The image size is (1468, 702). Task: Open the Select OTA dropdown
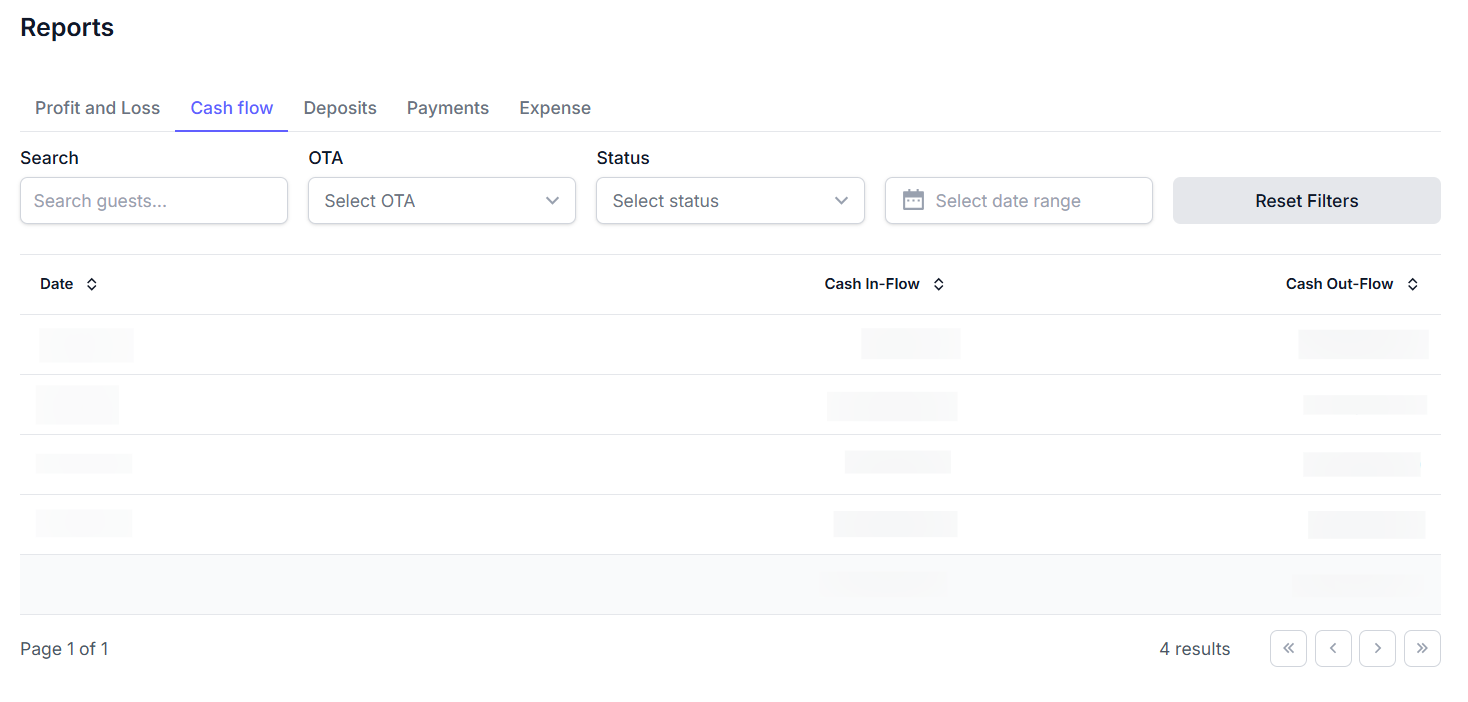(441, 201)
